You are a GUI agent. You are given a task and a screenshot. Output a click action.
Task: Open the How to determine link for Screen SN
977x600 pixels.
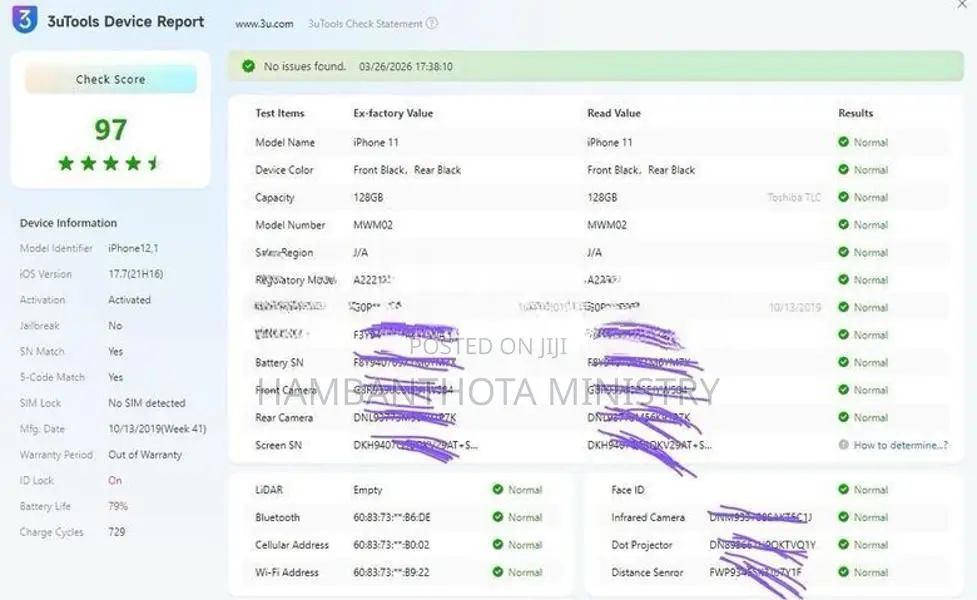901,445
